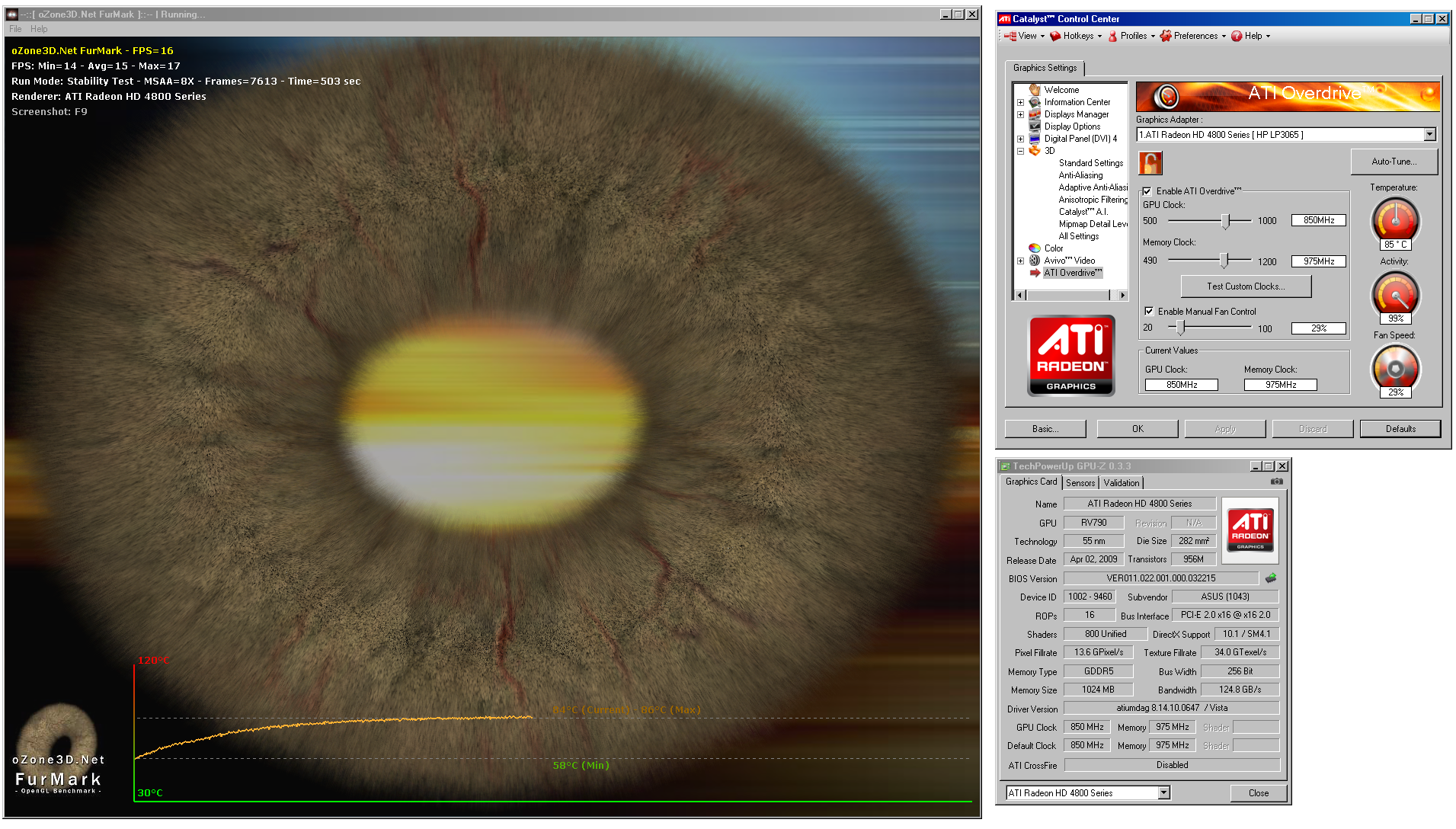Viewport: 1456px width, 829px height.
Task: Select the Graphics Settings tab
Action: (x=1045, y=68)
